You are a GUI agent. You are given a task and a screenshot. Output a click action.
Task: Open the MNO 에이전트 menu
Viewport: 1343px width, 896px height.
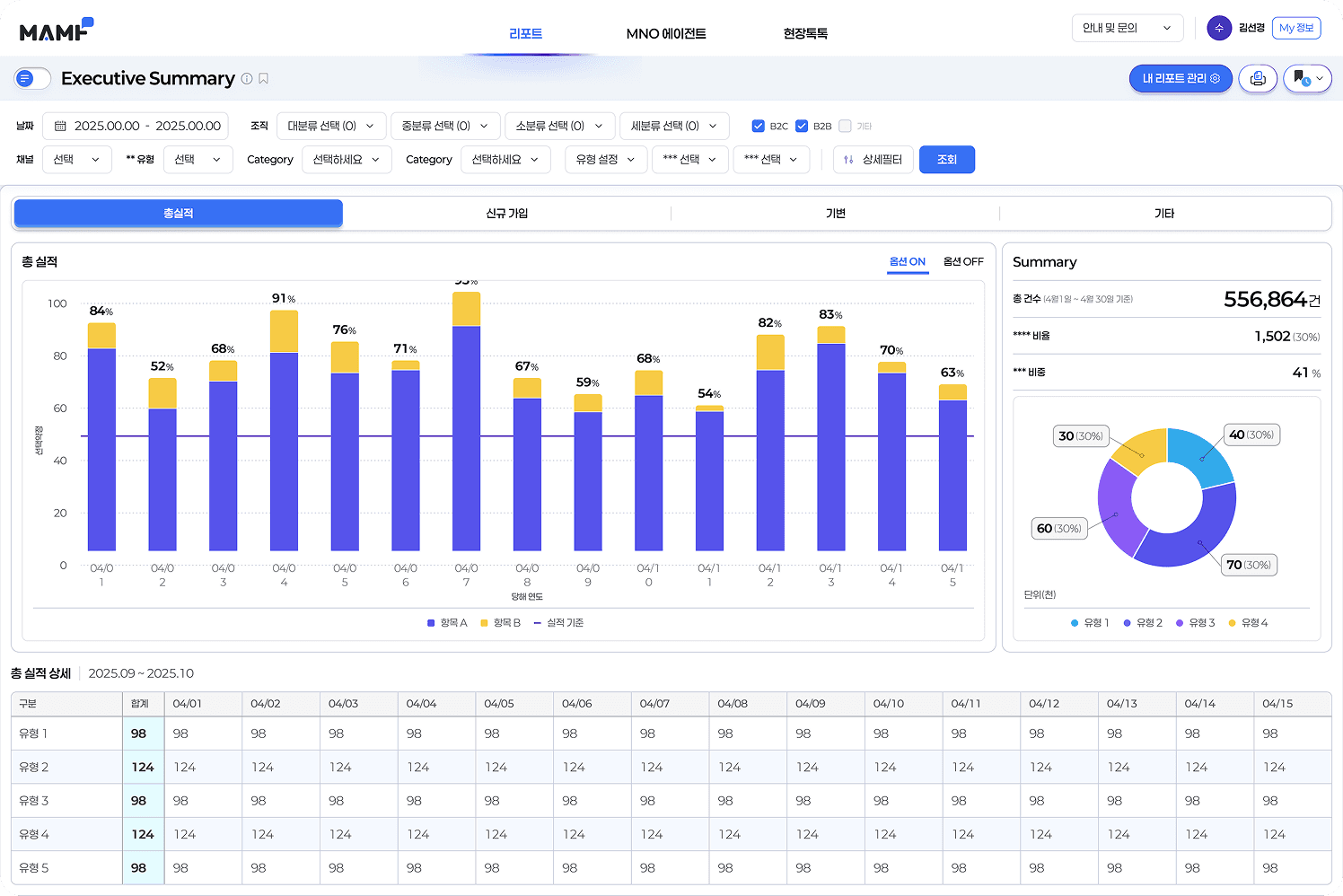[666, 34]
